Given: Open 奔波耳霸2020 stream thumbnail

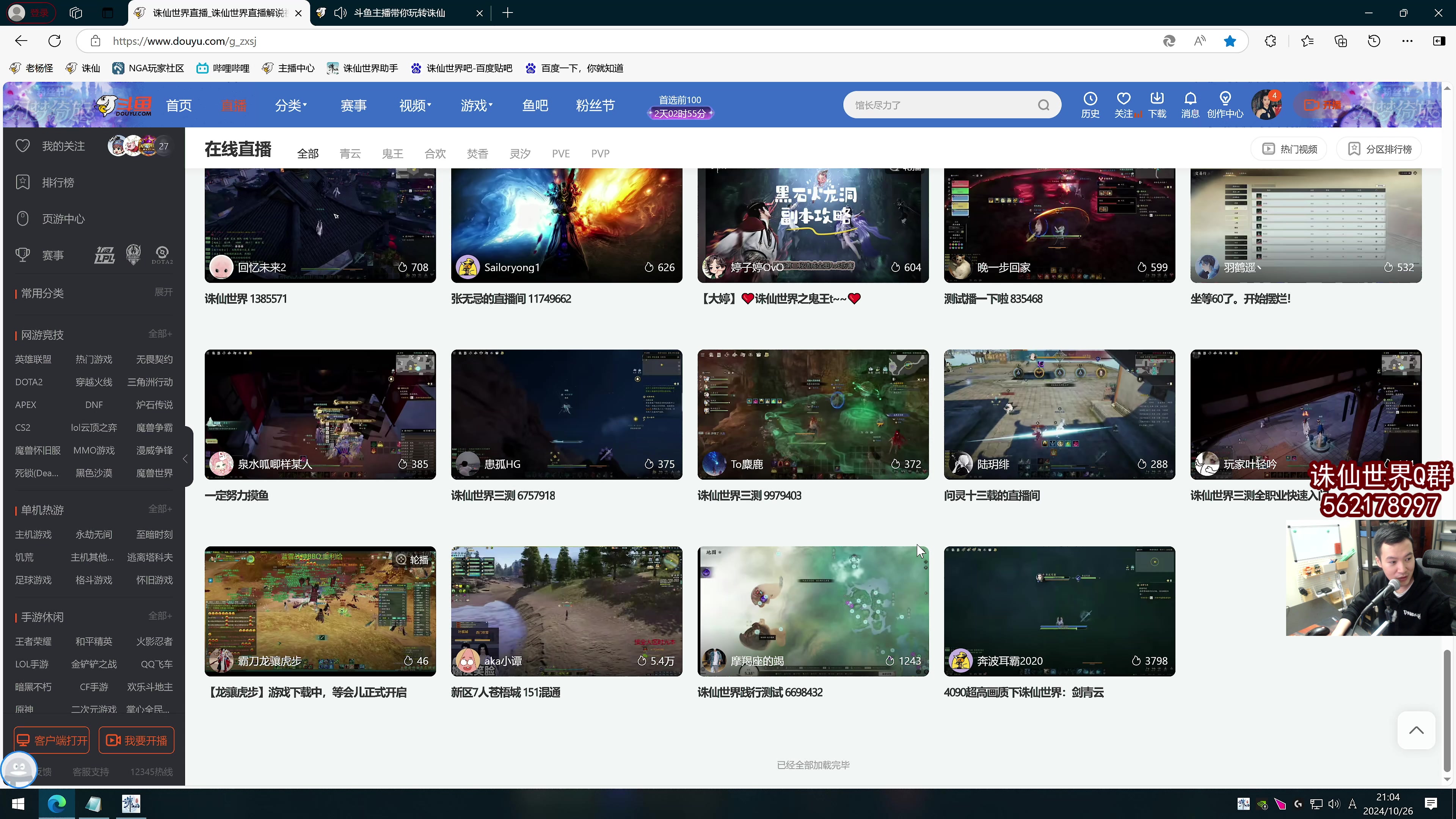Looking at the screenshot, I should tap(1059, 611).
